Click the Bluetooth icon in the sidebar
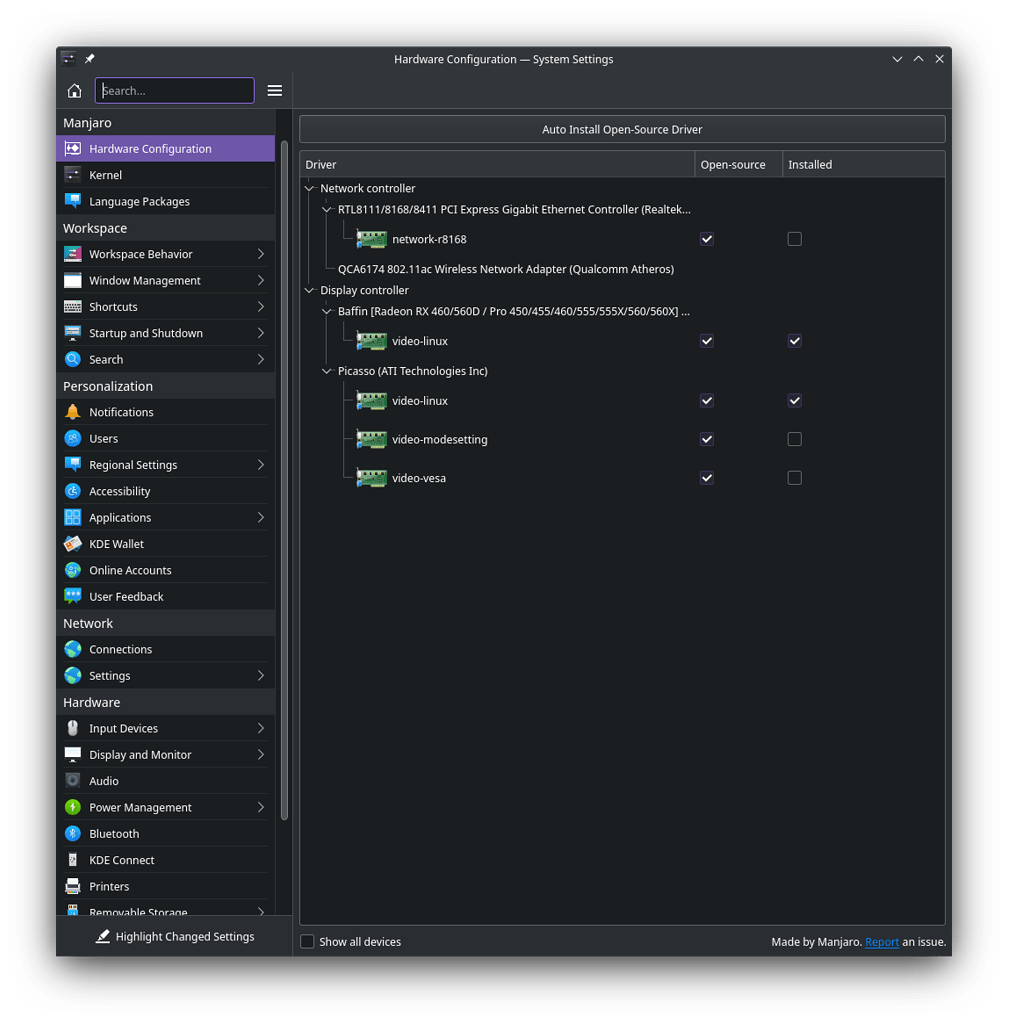This screenshot has width=1009, height=1024. 73,834
